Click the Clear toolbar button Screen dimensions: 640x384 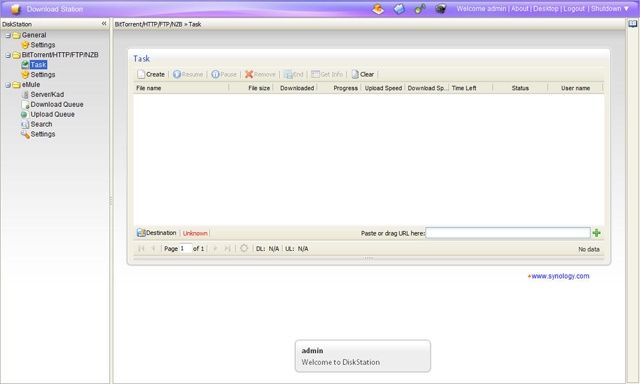[362, 74]
